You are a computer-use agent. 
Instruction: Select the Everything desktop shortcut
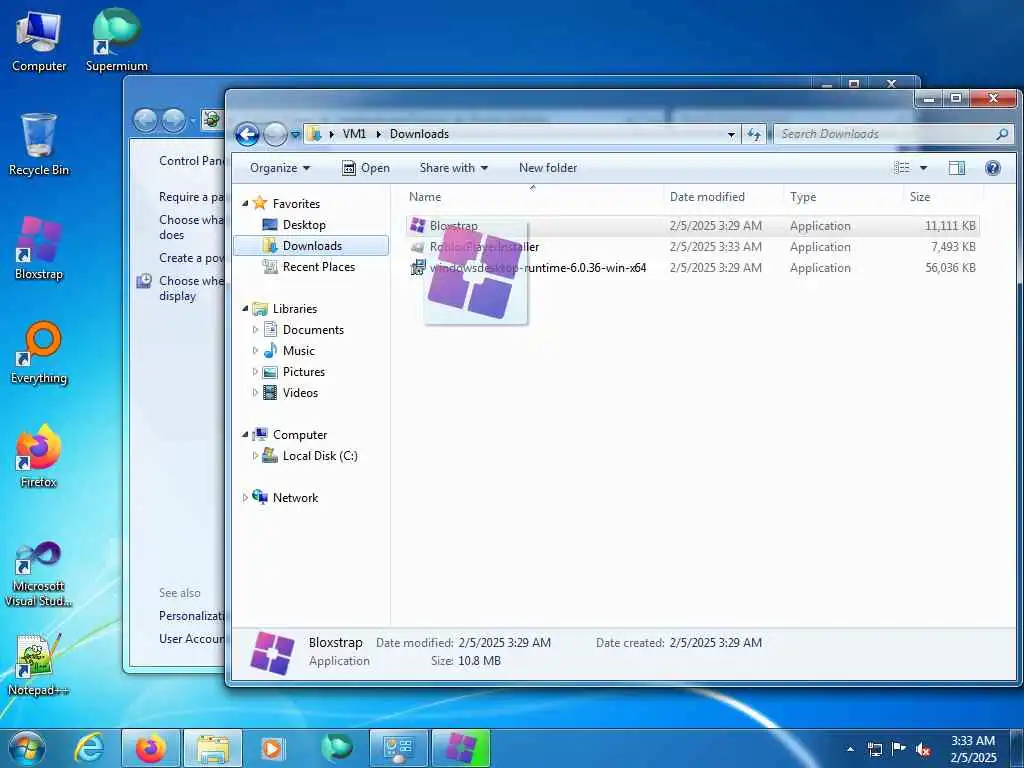tap(39, 353)
